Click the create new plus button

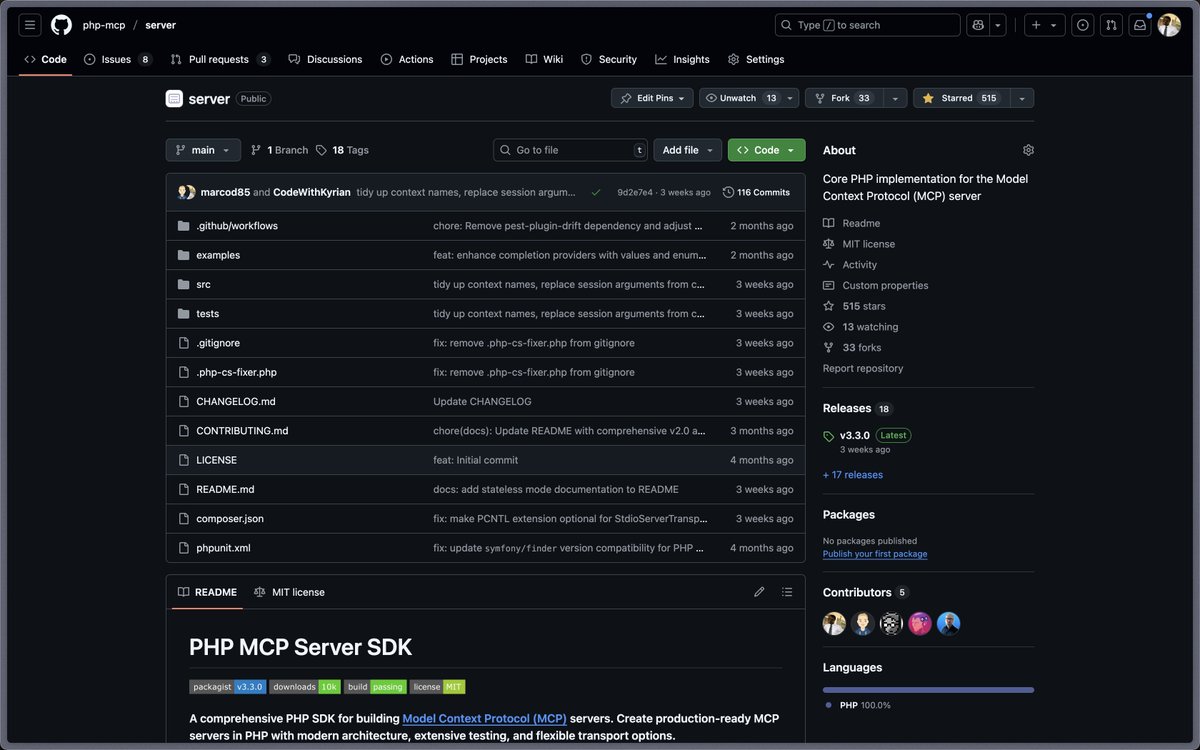[x=1044, y=25]
